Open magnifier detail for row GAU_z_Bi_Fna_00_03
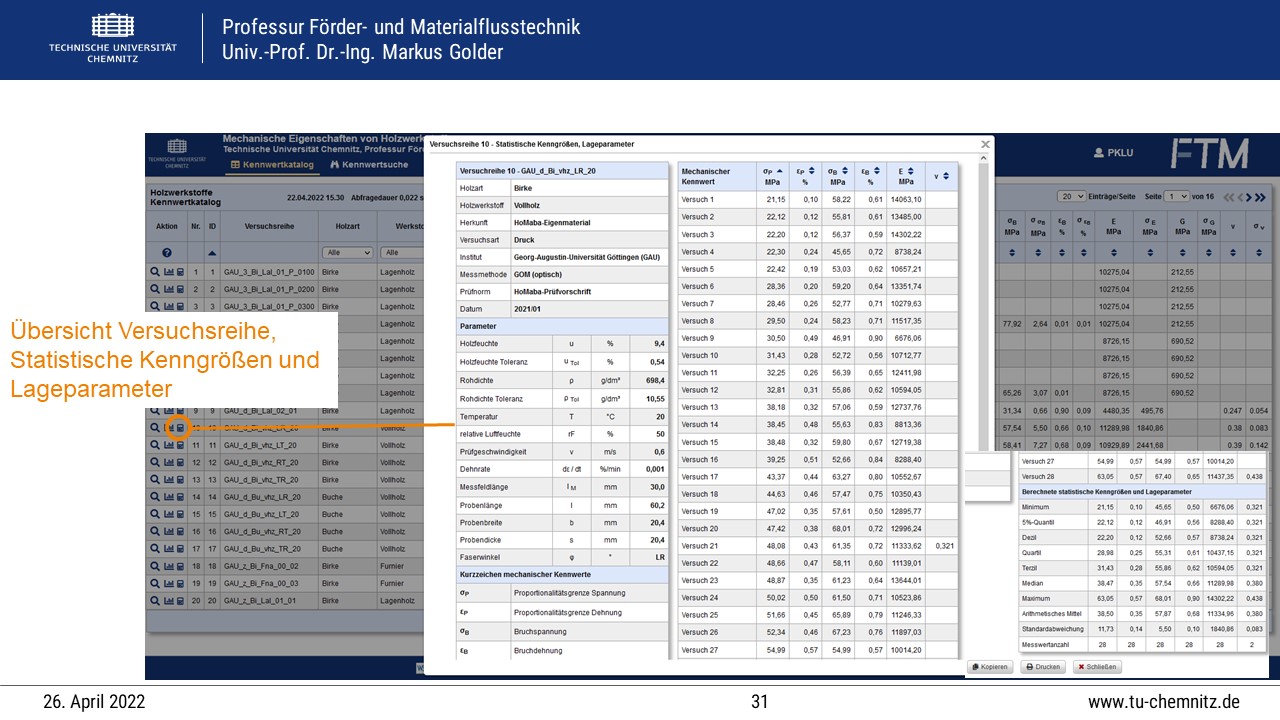This screenshot has width=1280, height=720. [155, 582]
